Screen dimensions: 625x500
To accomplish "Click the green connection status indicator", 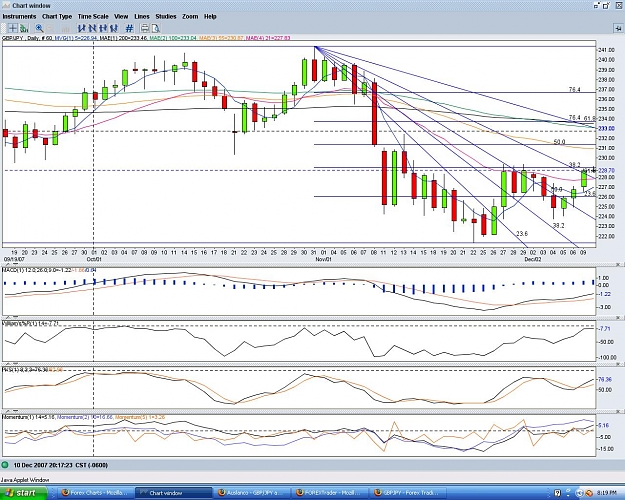I will tap(5, 465).
